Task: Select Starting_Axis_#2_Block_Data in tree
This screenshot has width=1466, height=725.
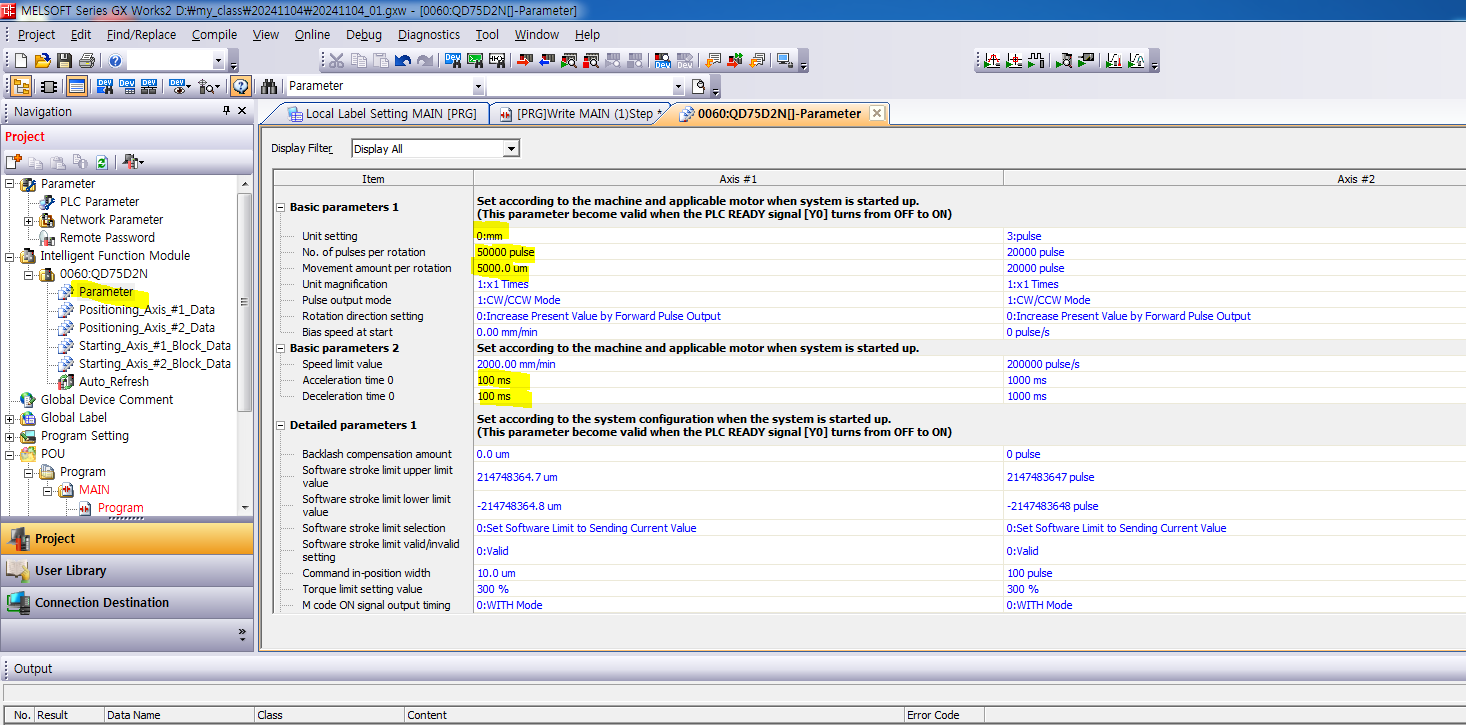Action: click(155, 364)
